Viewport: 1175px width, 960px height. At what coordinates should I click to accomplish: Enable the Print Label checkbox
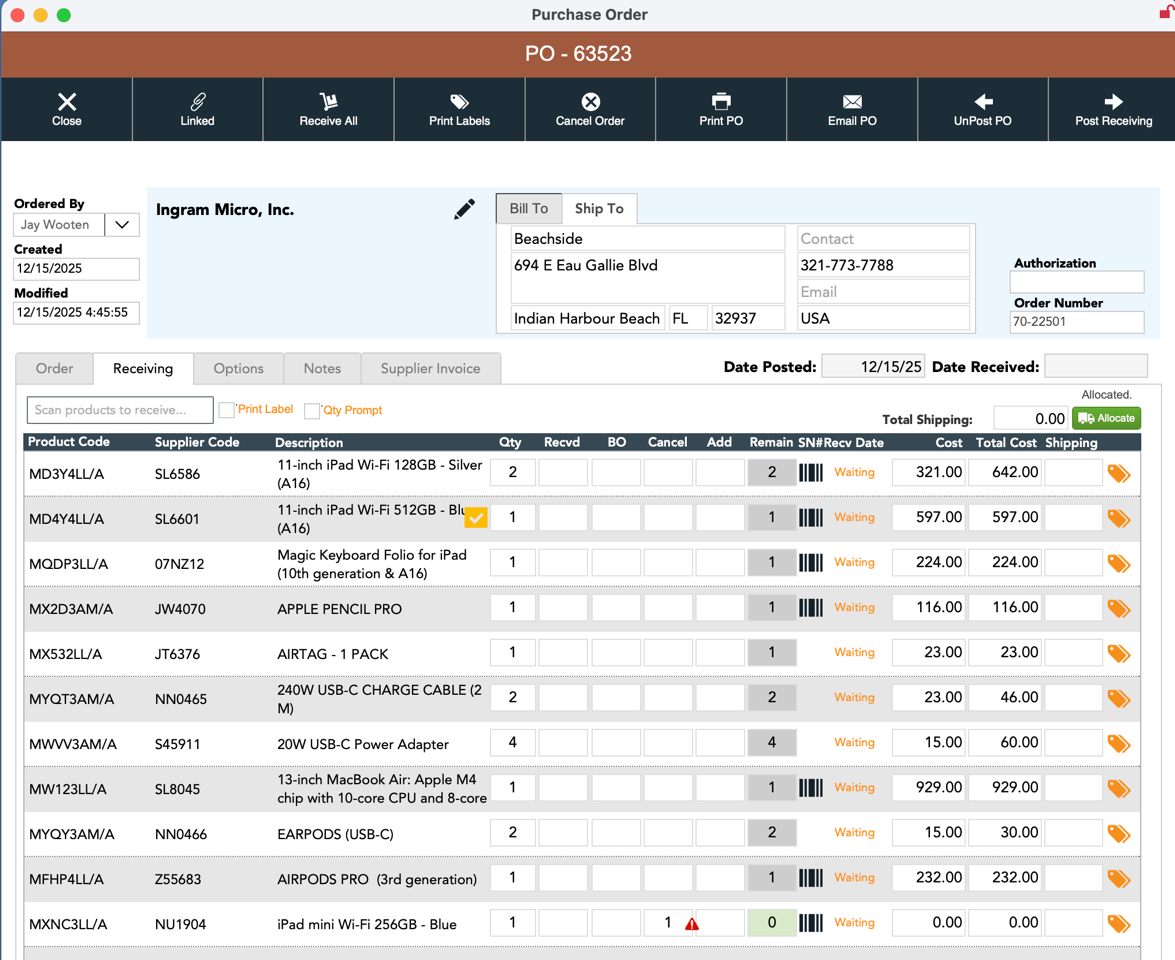point(227,410)
